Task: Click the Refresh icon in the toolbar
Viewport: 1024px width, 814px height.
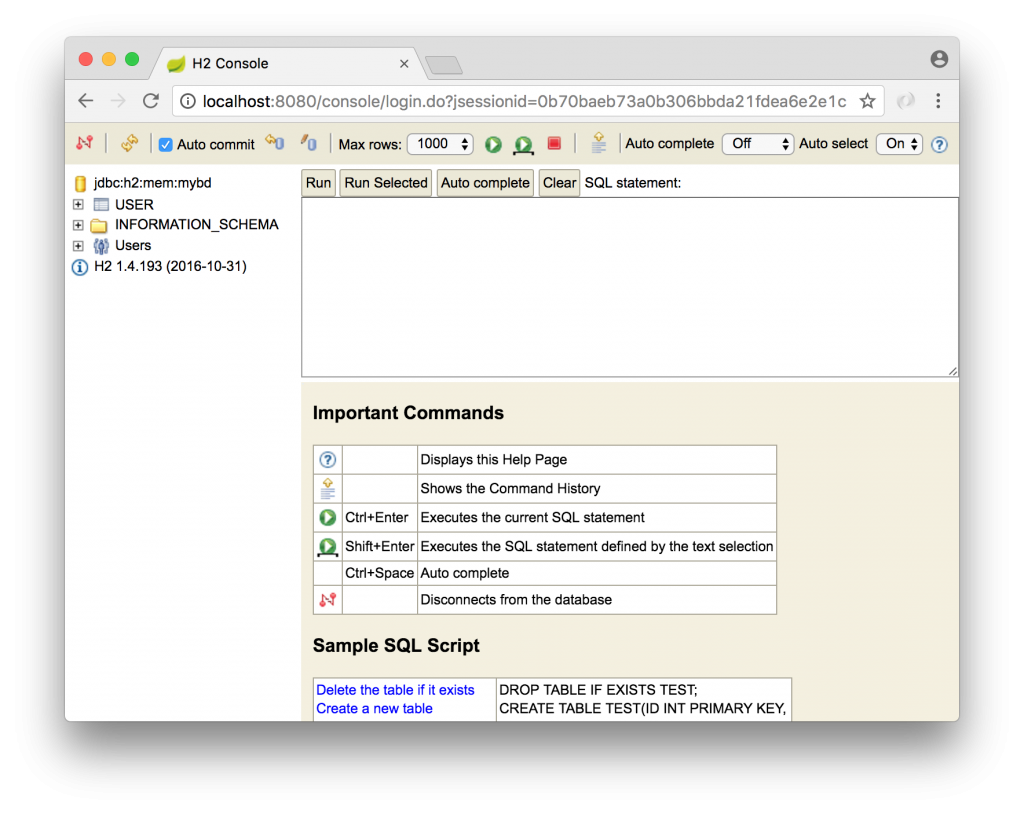Action: tap(129, 143)
